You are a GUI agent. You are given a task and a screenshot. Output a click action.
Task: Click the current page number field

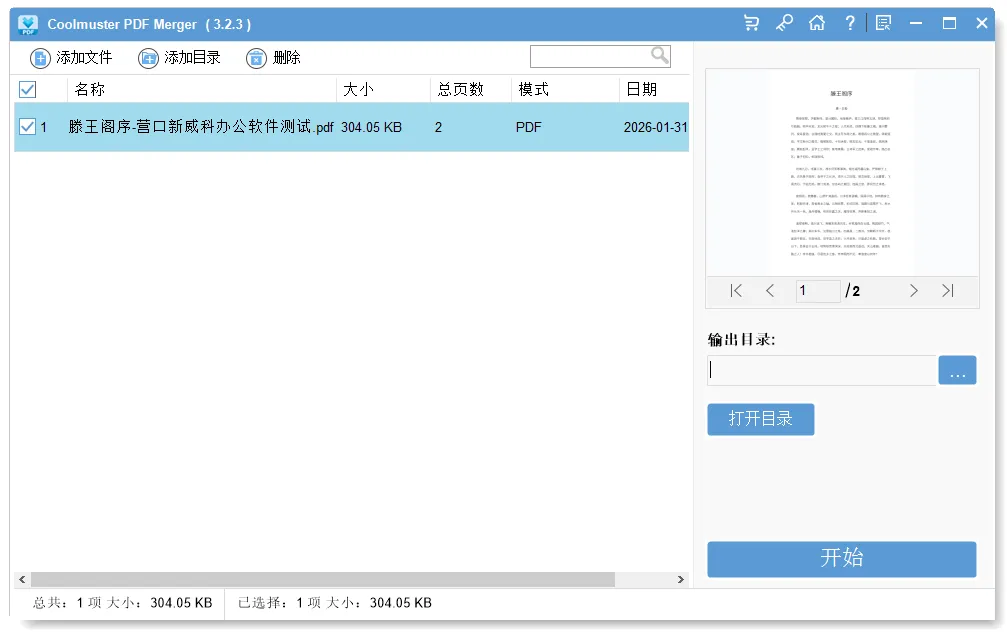[x=818, y=291]
